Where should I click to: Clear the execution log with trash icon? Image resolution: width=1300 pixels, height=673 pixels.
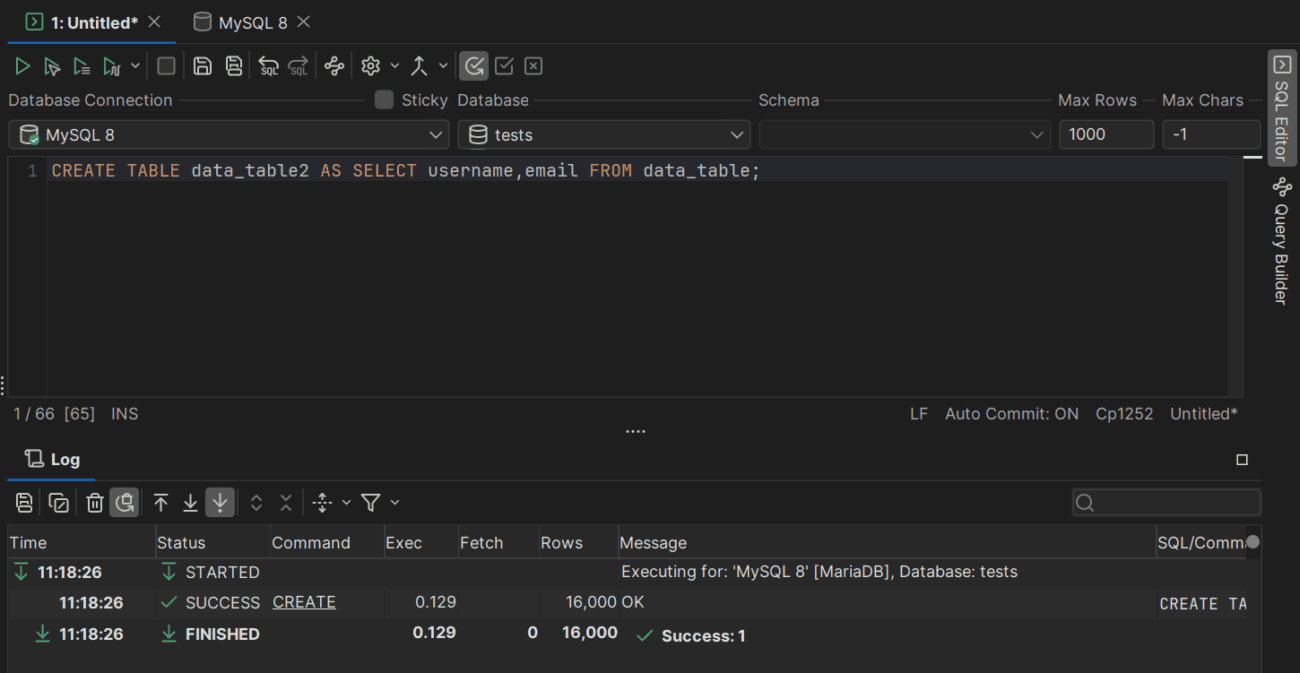[94, 502]
